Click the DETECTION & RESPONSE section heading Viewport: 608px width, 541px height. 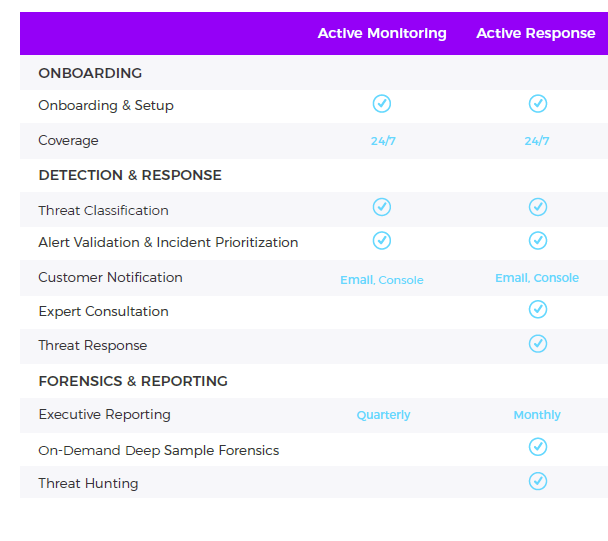(x=130, y=175)
